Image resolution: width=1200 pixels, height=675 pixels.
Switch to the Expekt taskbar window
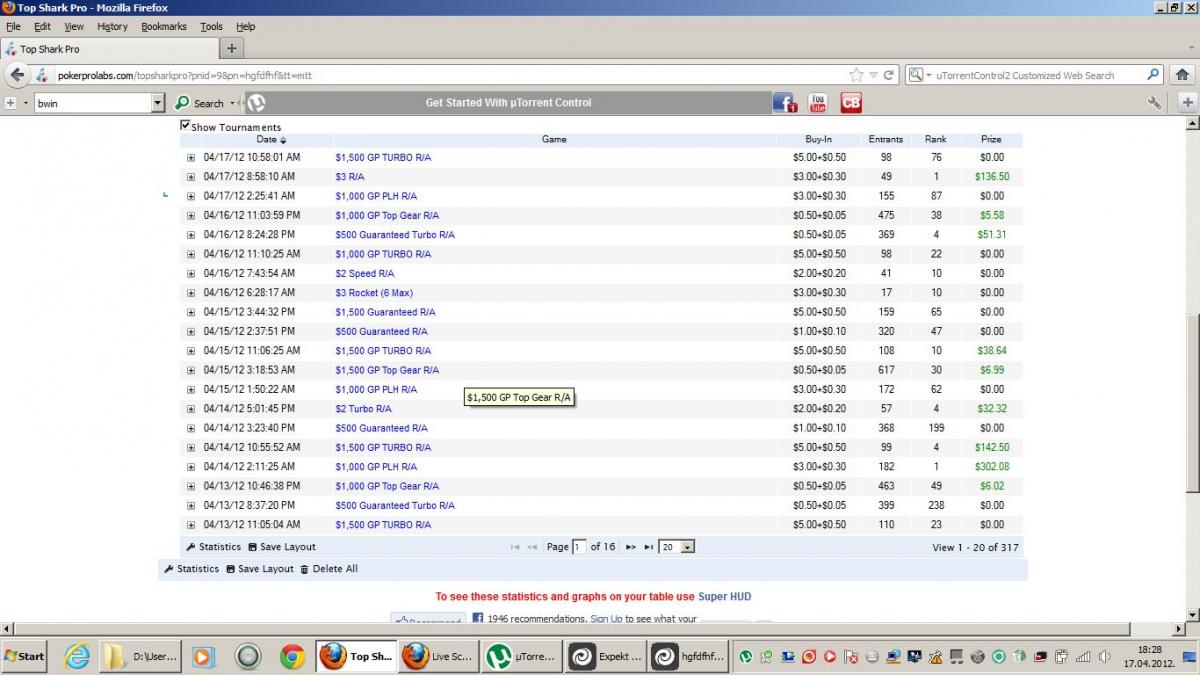604,656
